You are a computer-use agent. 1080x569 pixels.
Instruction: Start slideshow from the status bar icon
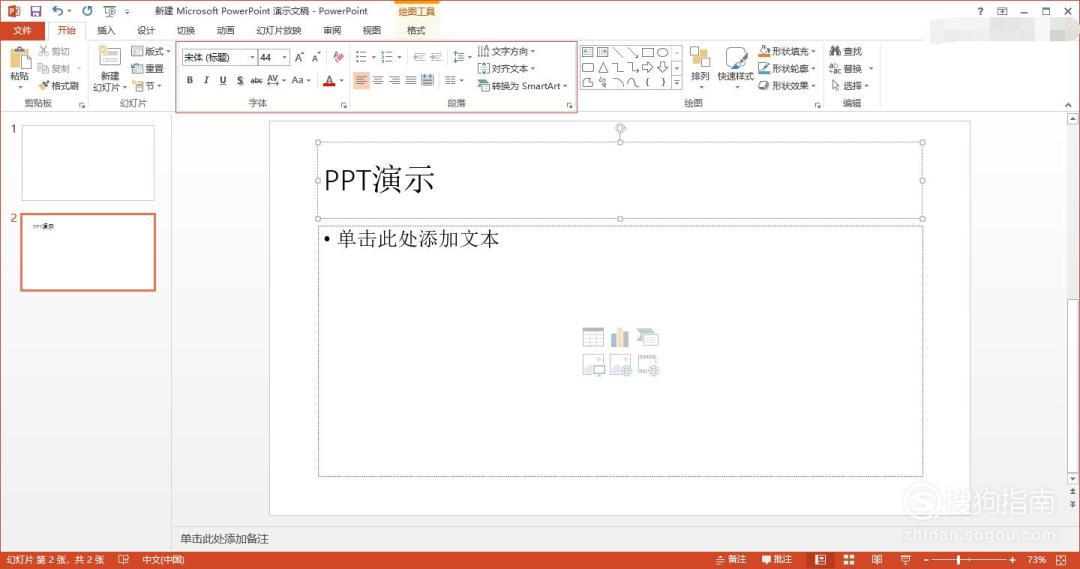click(905, 560)
